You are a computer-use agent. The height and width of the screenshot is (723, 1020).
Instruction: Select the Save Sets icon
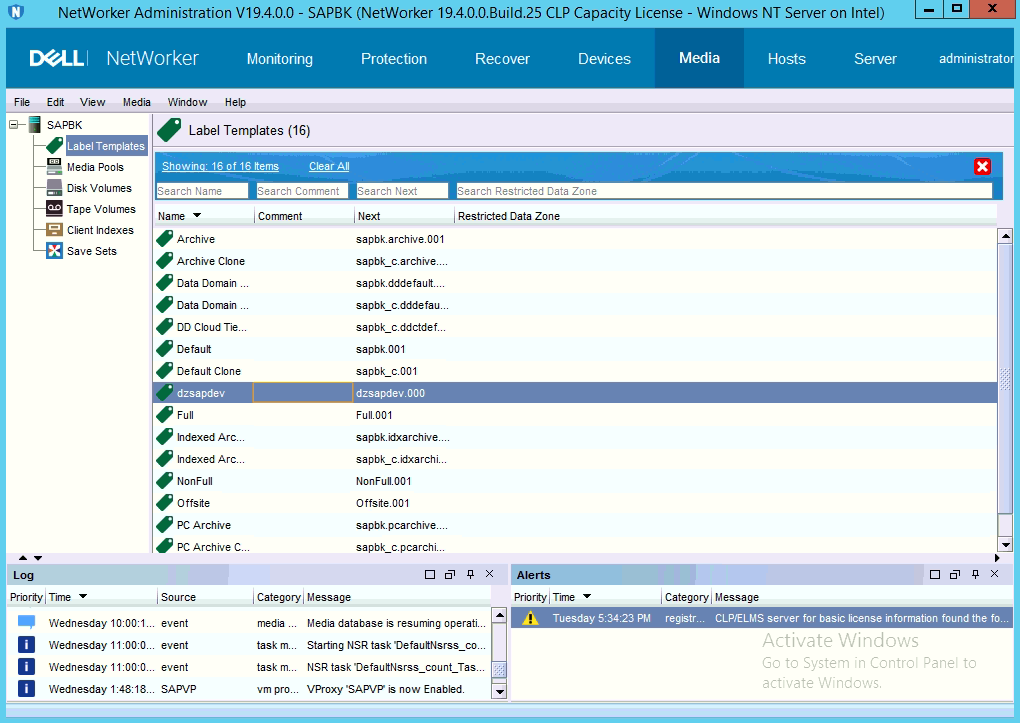[55, 251]
